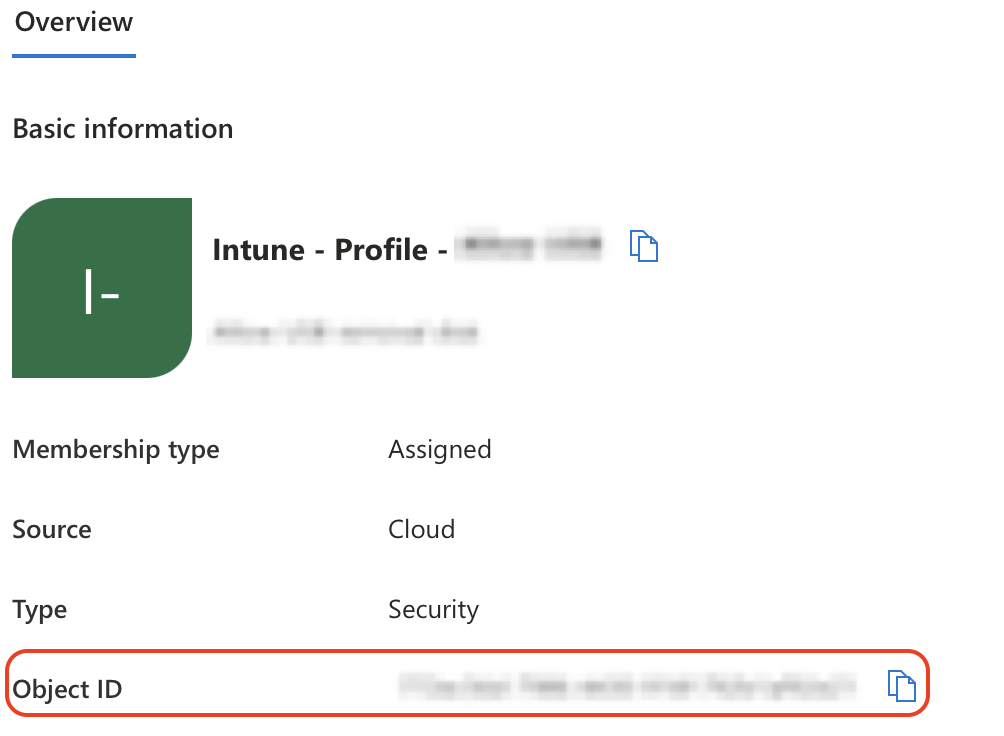This screenshot has height=736, width=1004.
Task: Click the Object ID label
Action: click(67, 689)
